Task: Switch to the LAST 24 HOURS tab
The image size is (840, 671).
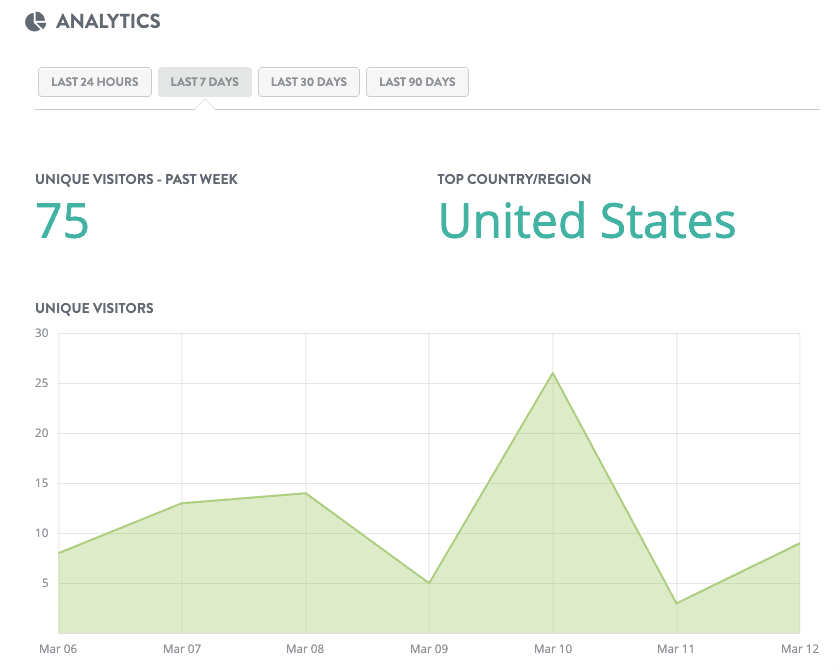Action: click(x=94, y=82)
